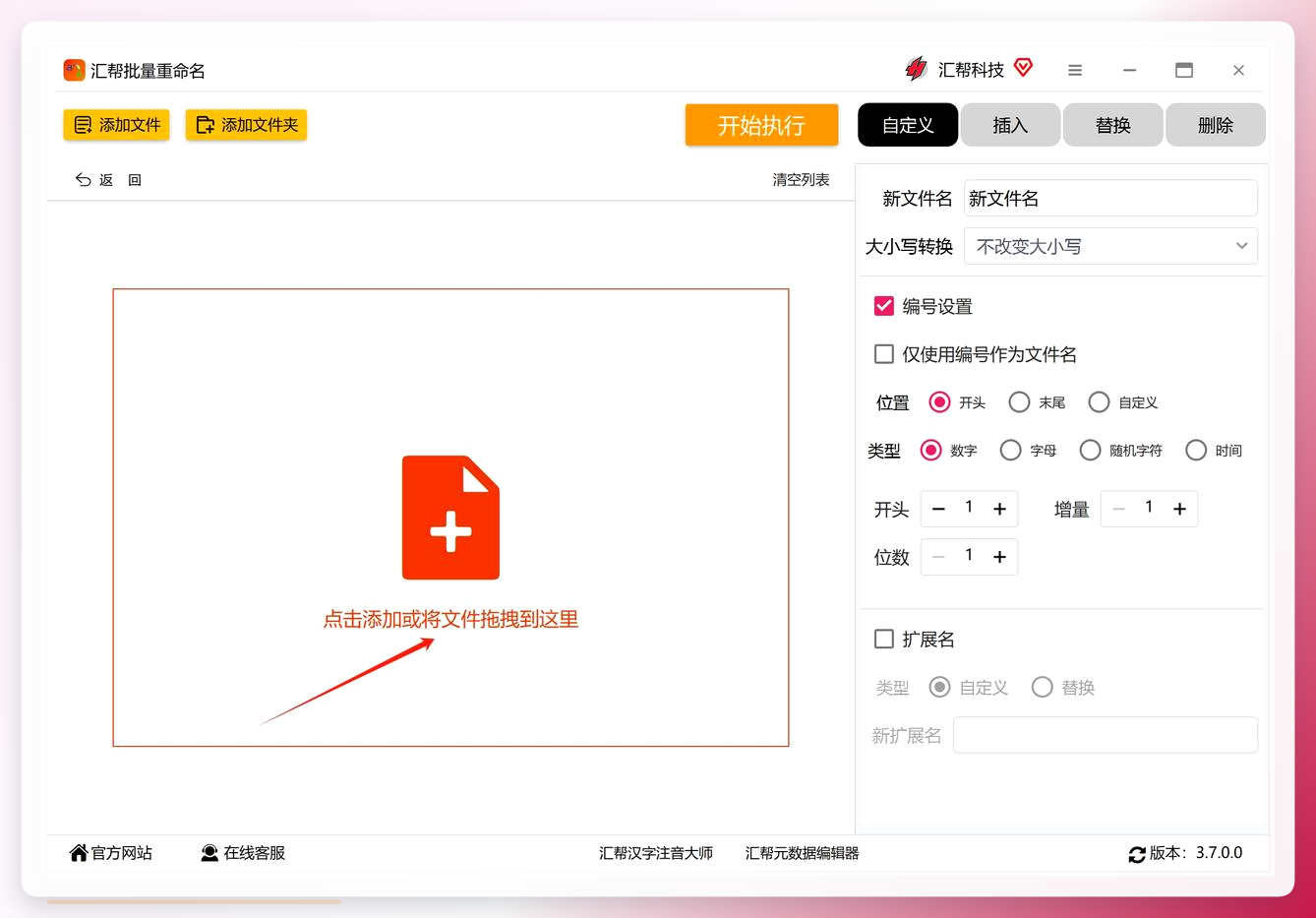Check the 扩展名 checkbox
Viewport: 1316px width, 918px height.
click(x=884, y=640)
